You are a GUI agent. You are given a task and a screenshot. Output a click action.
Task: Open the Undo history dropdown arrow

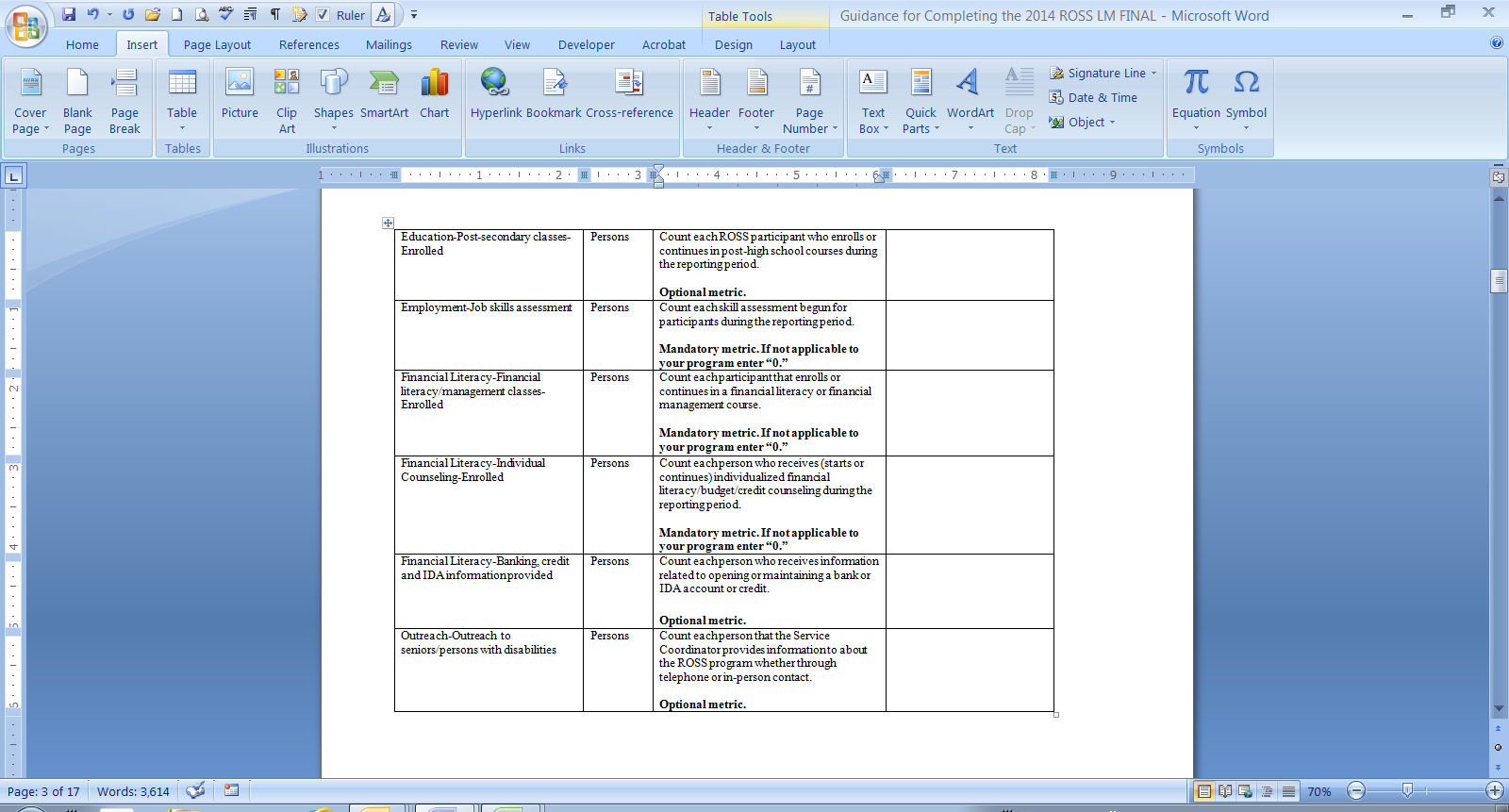[x=109, y=14]
